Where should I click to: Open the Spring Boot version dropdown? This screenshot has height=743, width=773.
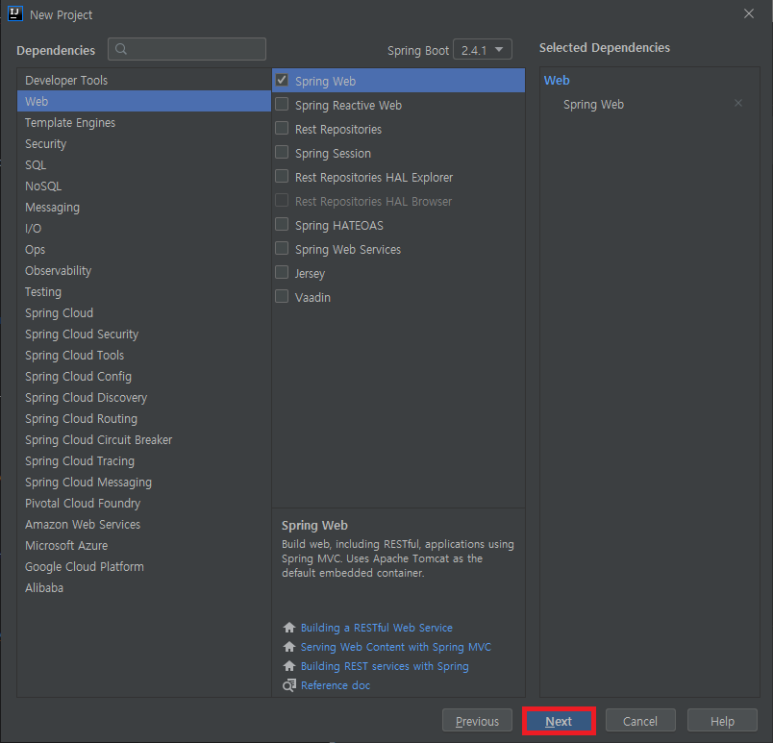(482, 49)
